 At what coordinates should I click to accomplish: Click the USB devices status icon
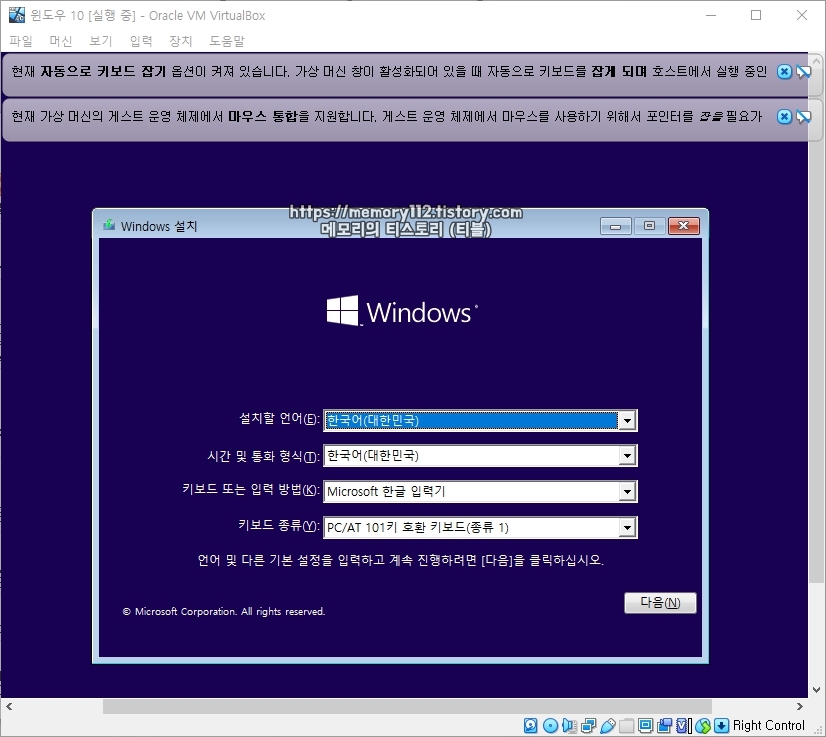tap(607, 725)
